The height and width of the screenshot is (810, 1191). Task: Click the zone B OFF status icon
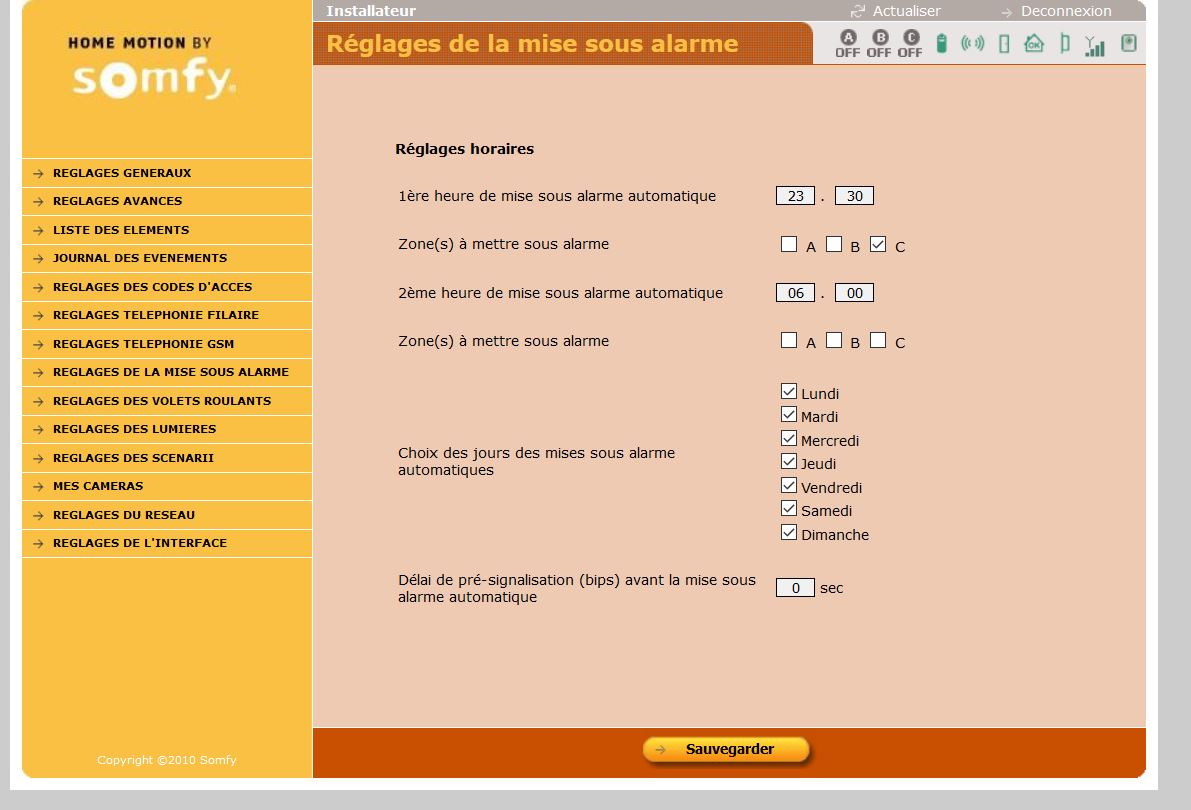pos(879,44)
